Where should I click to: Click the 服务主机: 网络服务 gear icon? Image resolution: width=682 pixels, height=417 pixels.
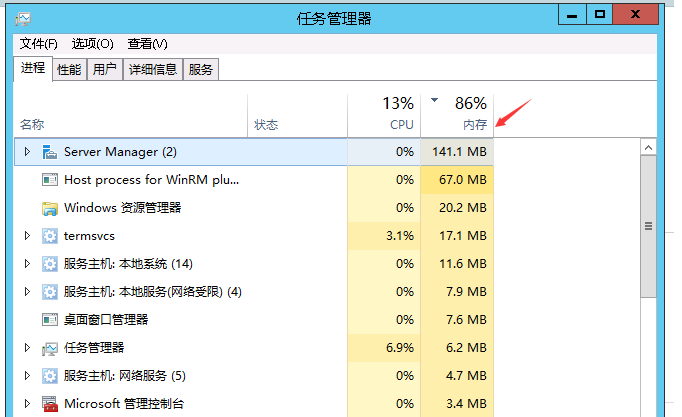[50, 376]
